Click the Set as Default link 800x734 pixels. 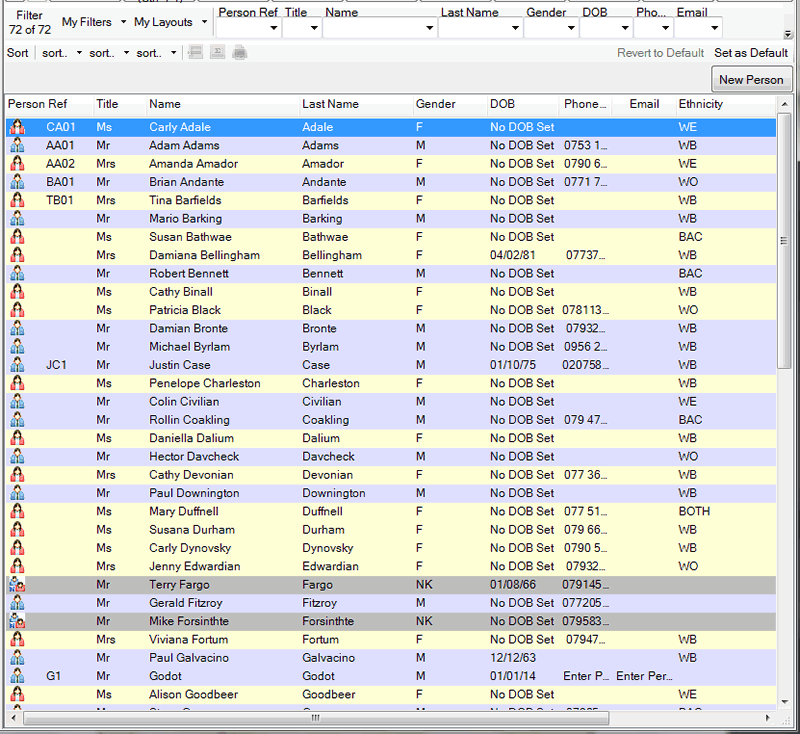[x=751, y=53]
